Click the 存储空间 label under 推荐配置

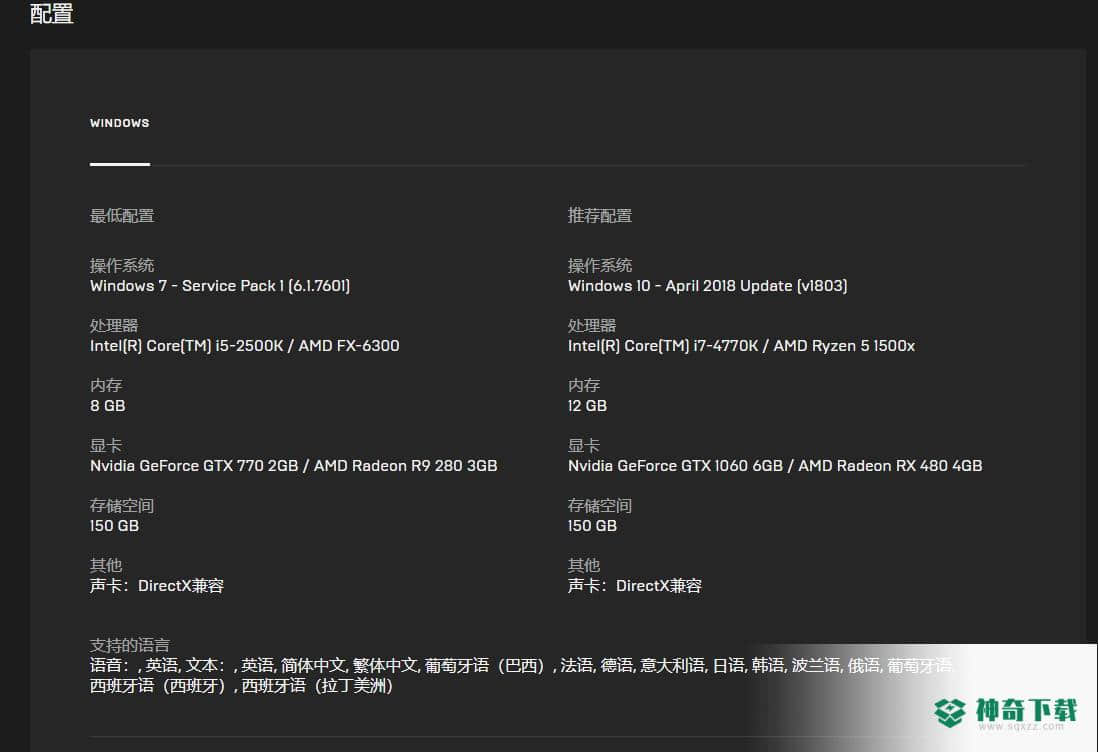[600, 506]
